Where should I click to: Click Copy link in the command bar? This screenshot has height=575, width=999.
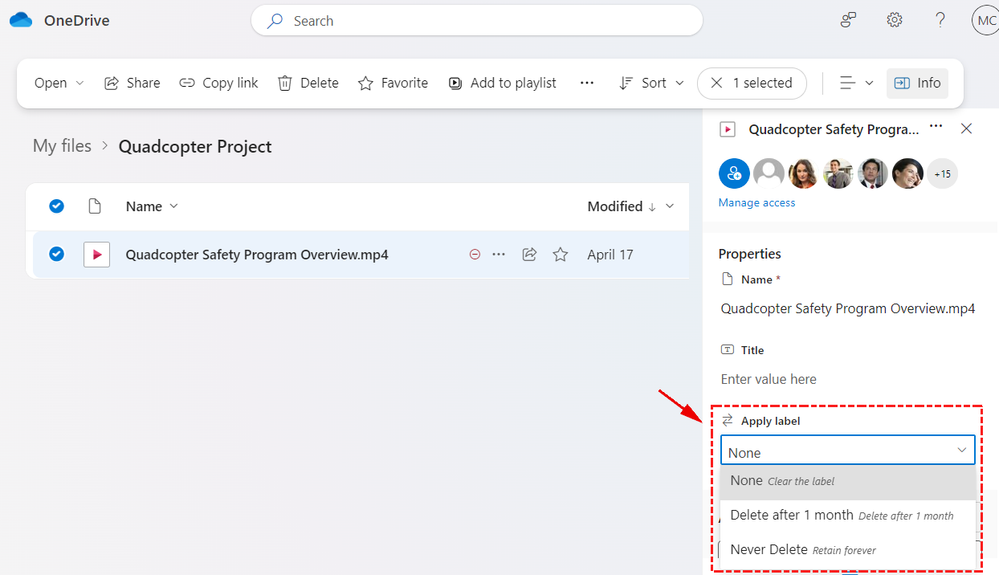click(x=219, y=83)
